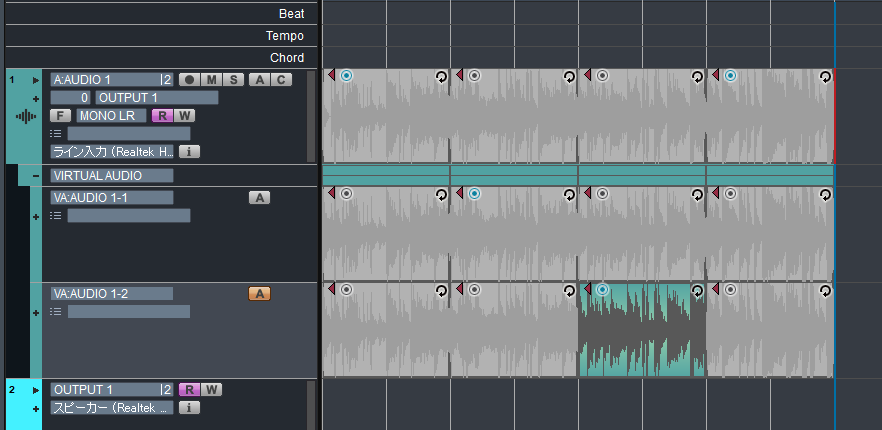Image resolution: width=882 pixels, height=430 pixels.
Task: Click the orange A button on VA:AUDIO 1-2
Action: (x=259, y=294)
